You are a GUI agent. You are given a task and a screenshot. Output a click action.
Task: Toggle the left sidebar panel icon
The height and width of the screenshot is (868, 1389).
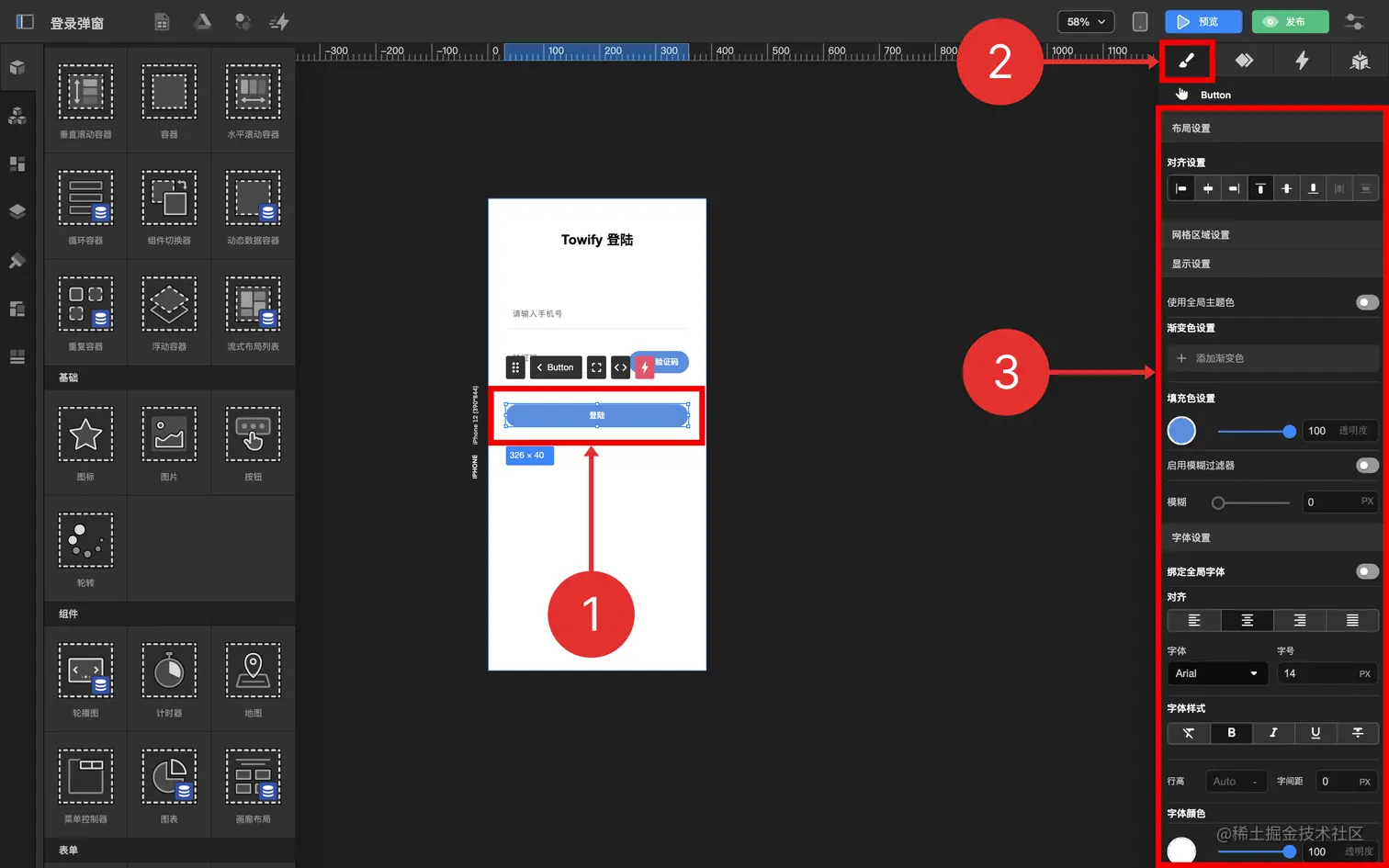pyautogui.click(x=25, y=22)
